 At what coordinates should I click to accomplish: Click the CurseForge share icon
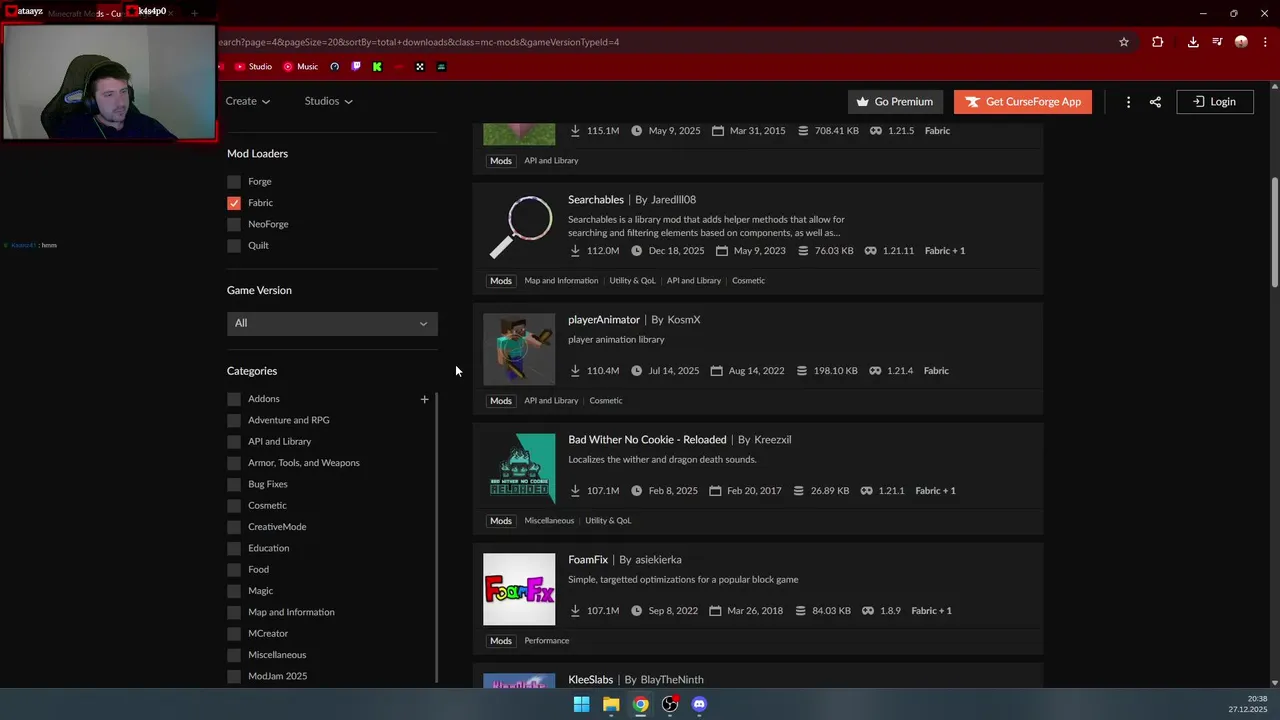[x=1155, y=102]
